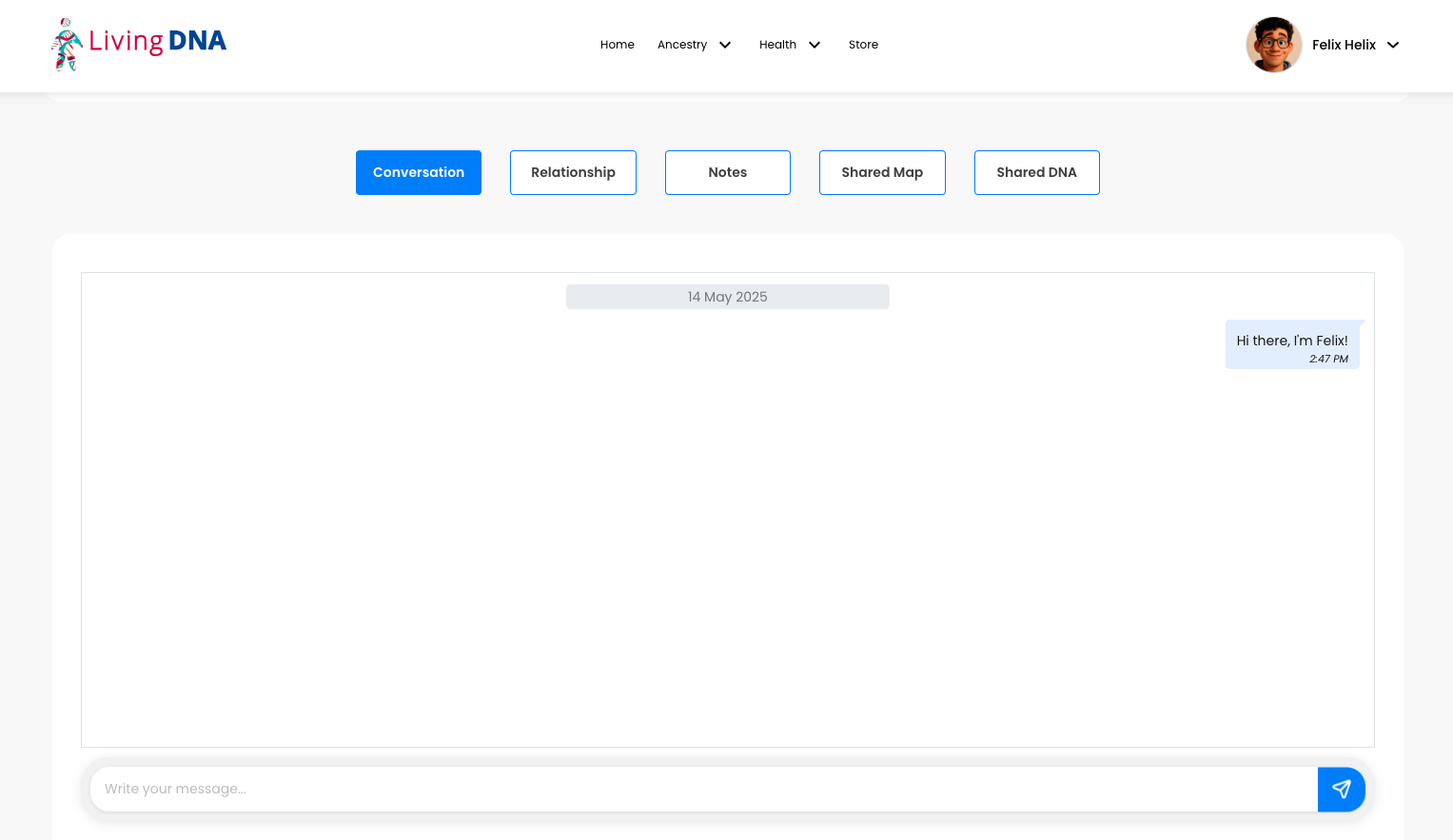Open the Felix Helix account dropdown arrow
Viewport: 1453px width, 840px height.
pyautogui.click(x=1393, y=45)
